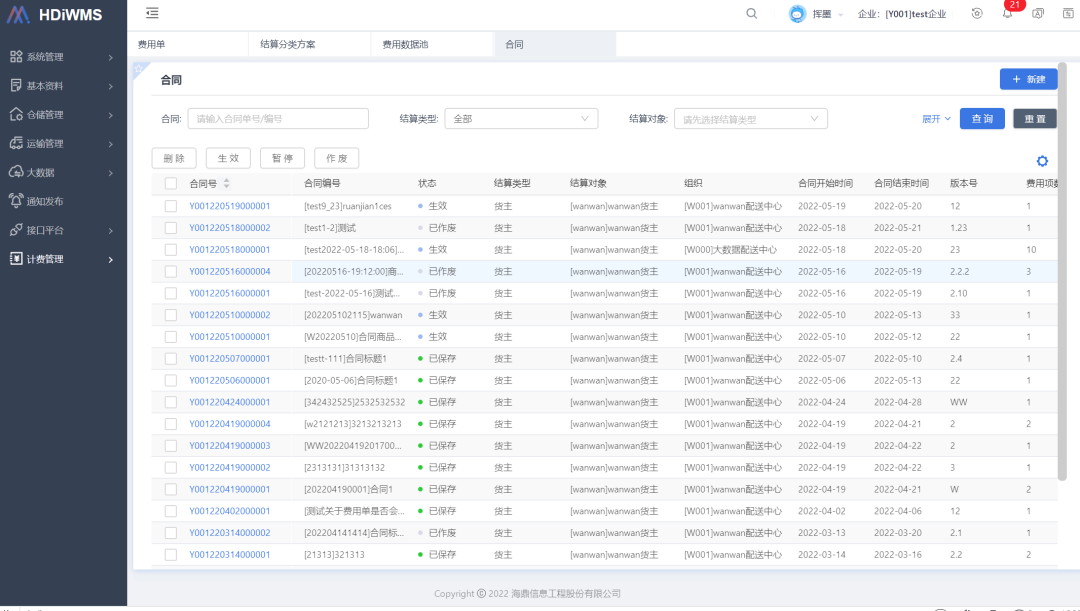Image resolution: width=1080 pixels, height=611 pixels.
Task: Expand more filters with 展开
Action: click(936, 119)
